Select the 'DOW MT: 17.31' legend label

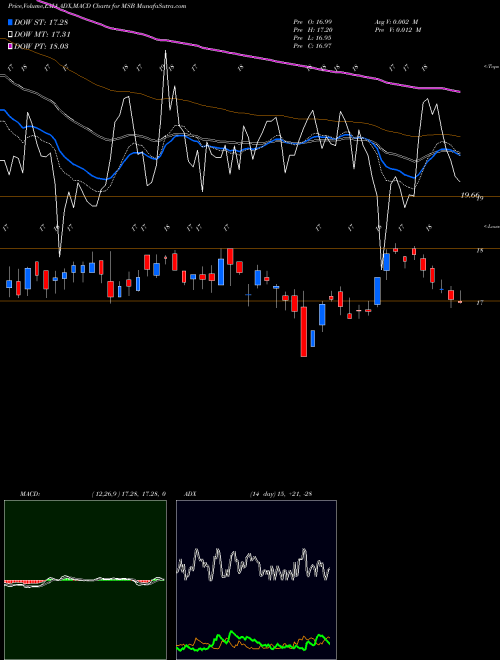point(42,35)
